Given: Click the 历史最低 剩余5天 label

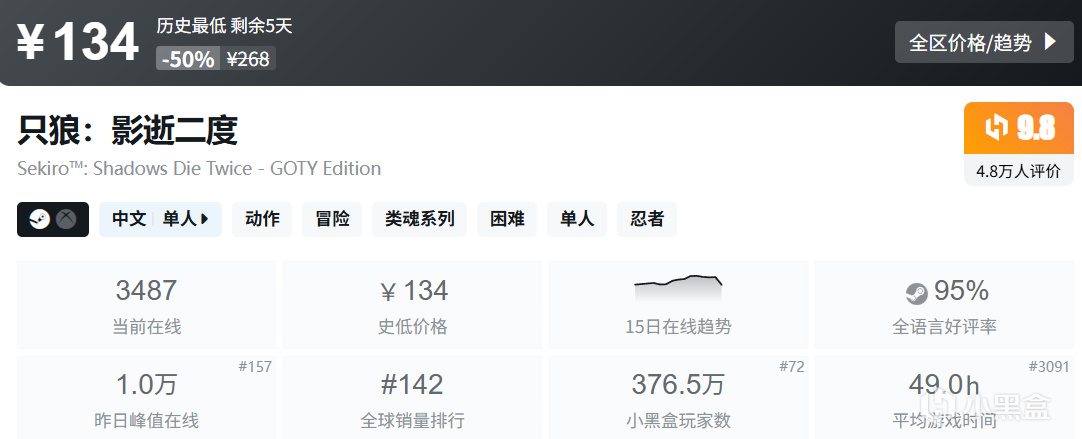Looking at the screenshot, I should pos(224,26).
